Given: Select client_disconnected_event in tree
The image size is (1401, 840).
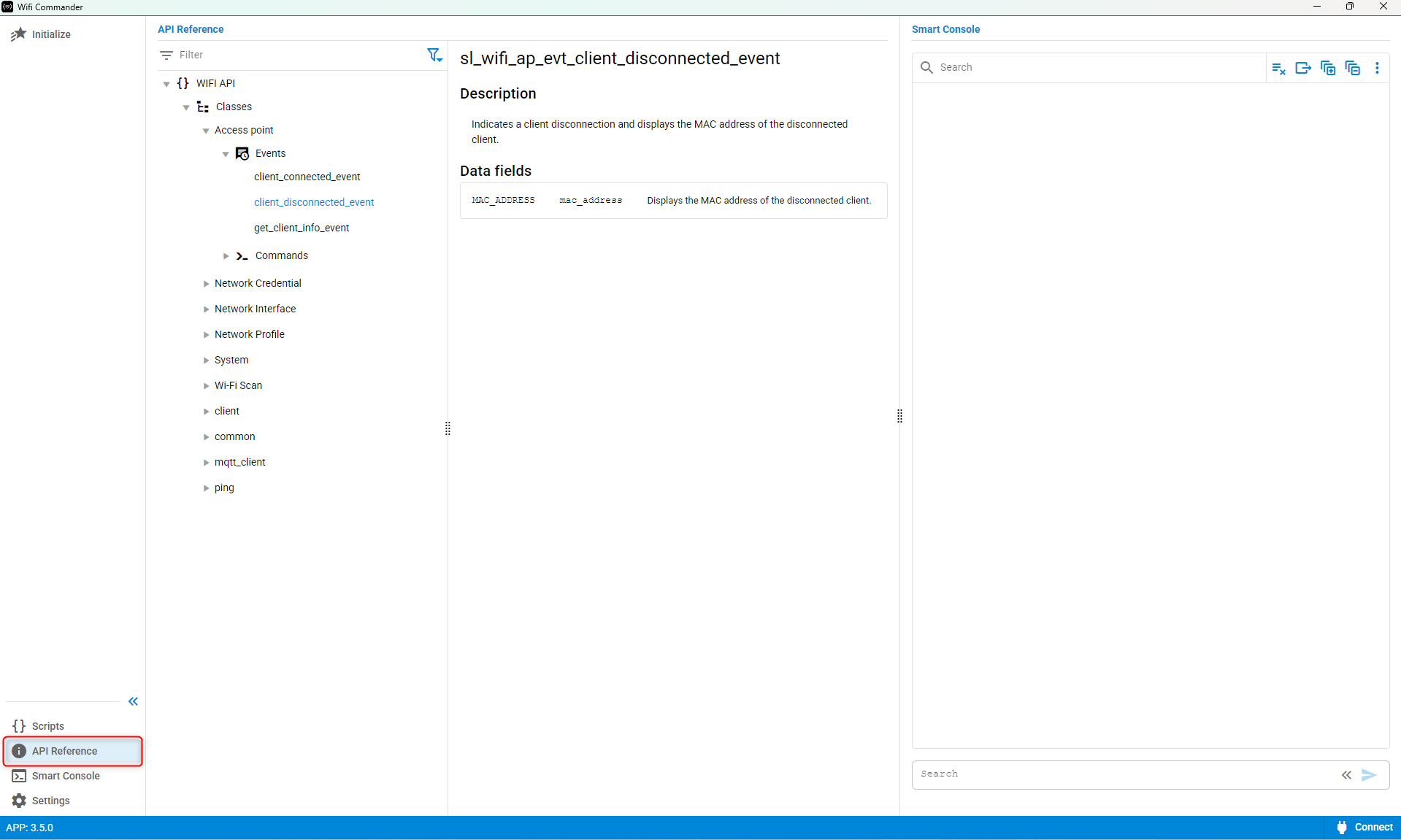Looking at the screenshot, I should (314, 202).
